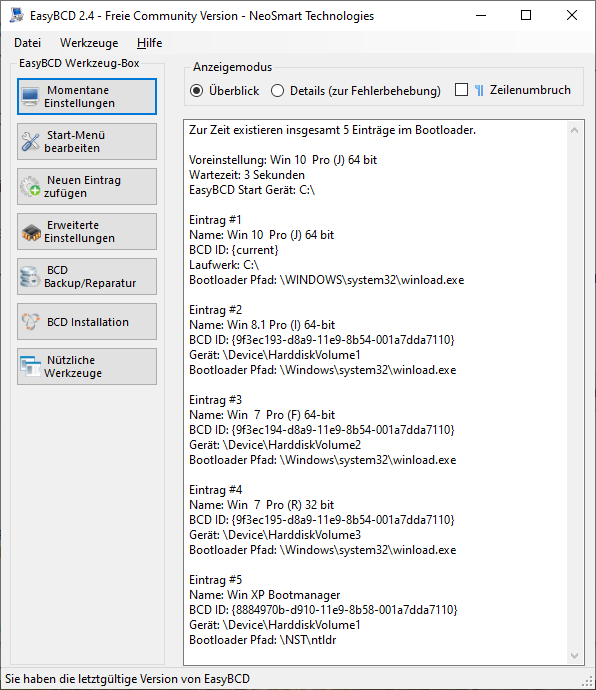Click the 'Zur Zeit existieren insgesamt 5 Einträge' line
This screenshot has height=690, width=596.
tap(333, 130)
